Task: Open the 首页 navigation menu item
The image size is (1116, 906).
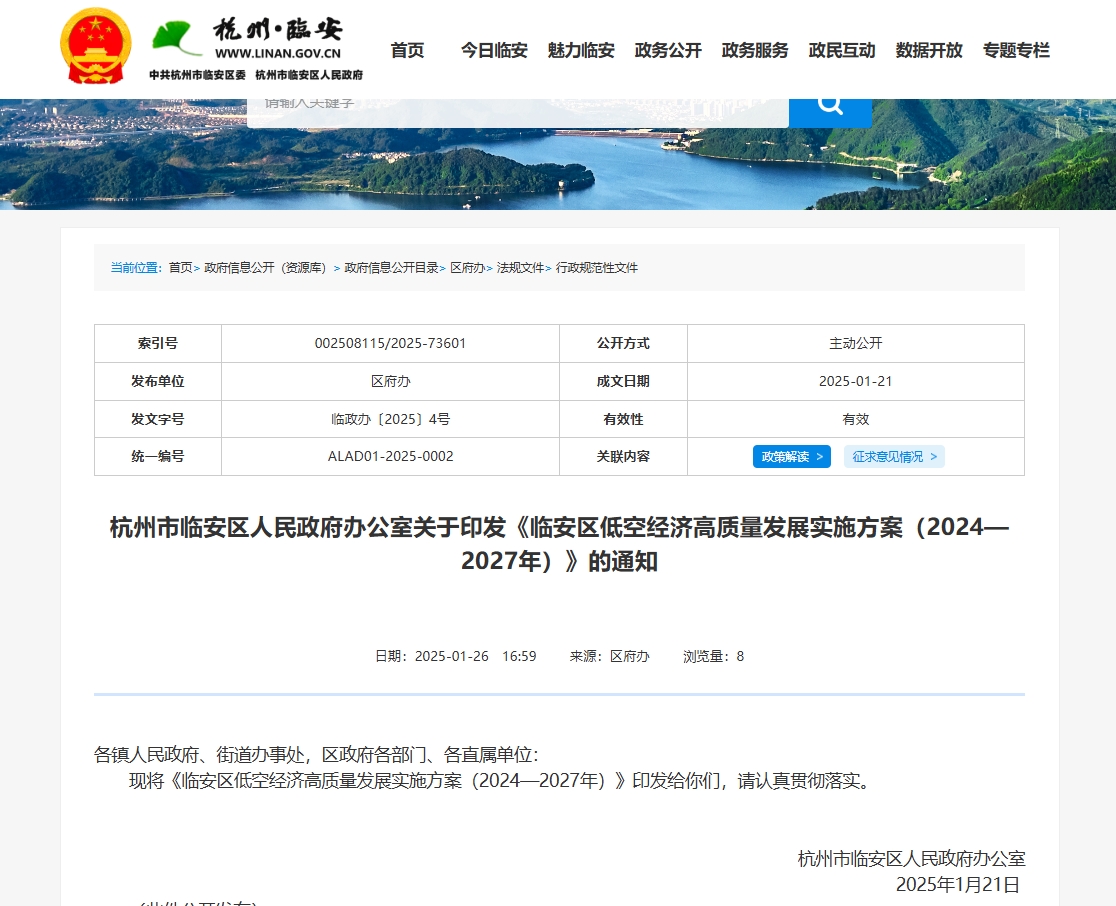Action: click(407, 50)
